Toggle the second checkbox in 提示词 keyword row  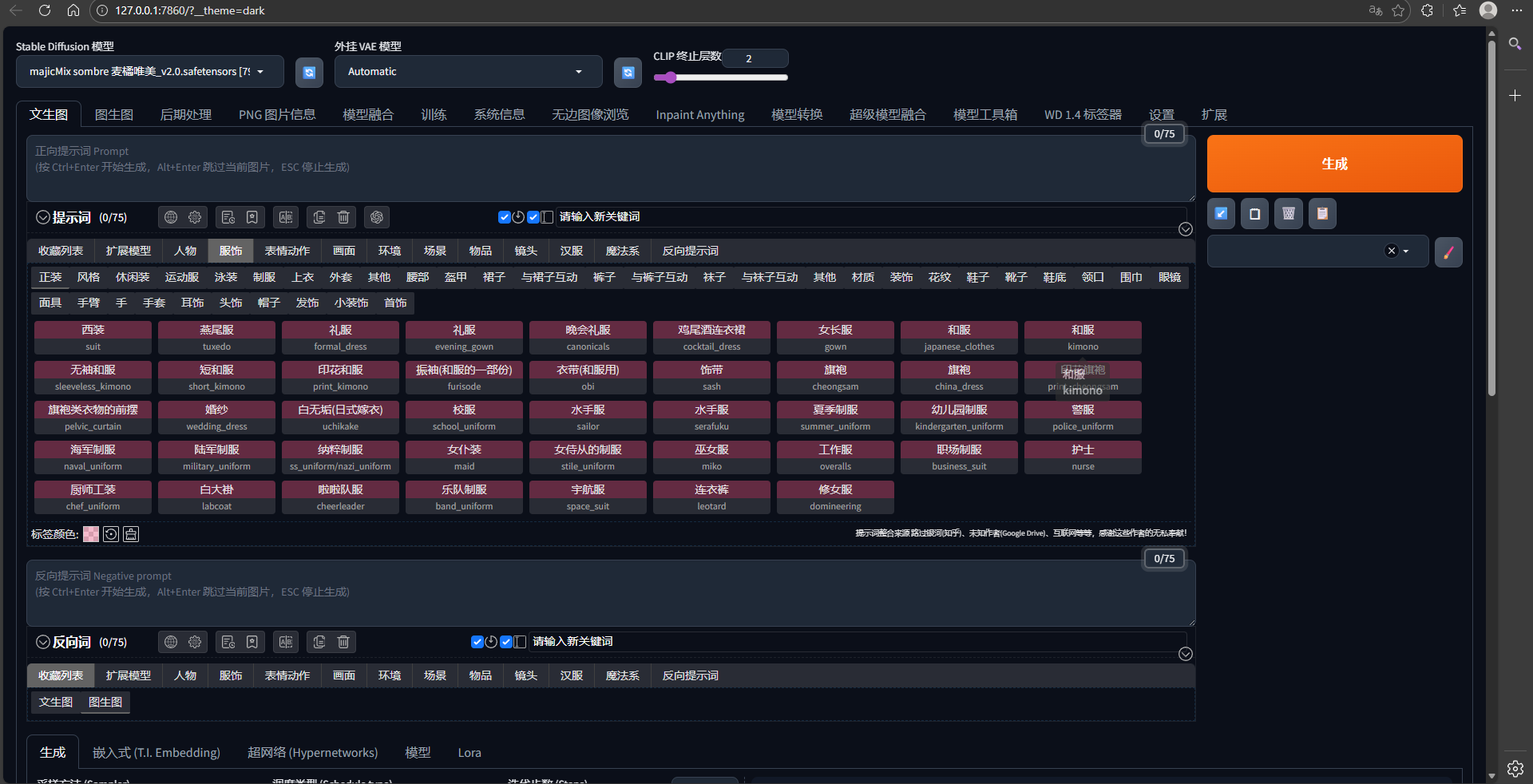[x=533, y=217]
